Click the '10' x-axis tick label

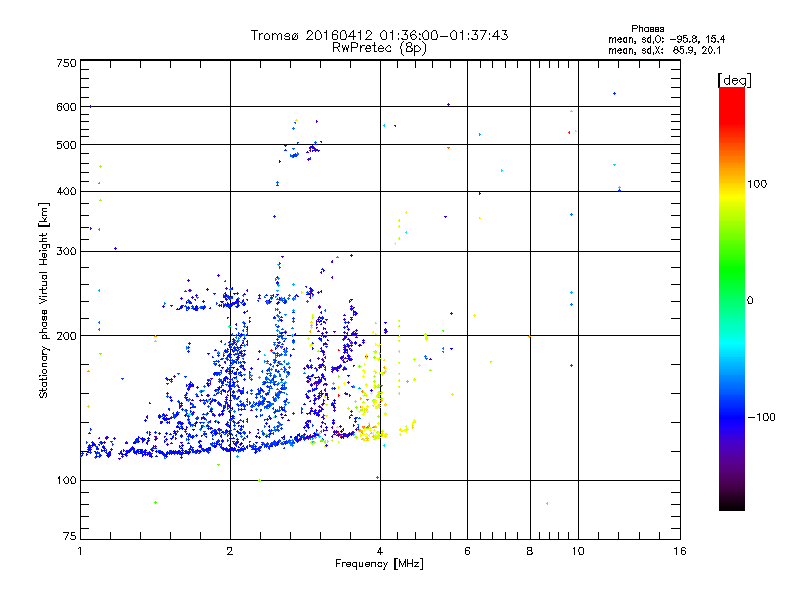578,551
